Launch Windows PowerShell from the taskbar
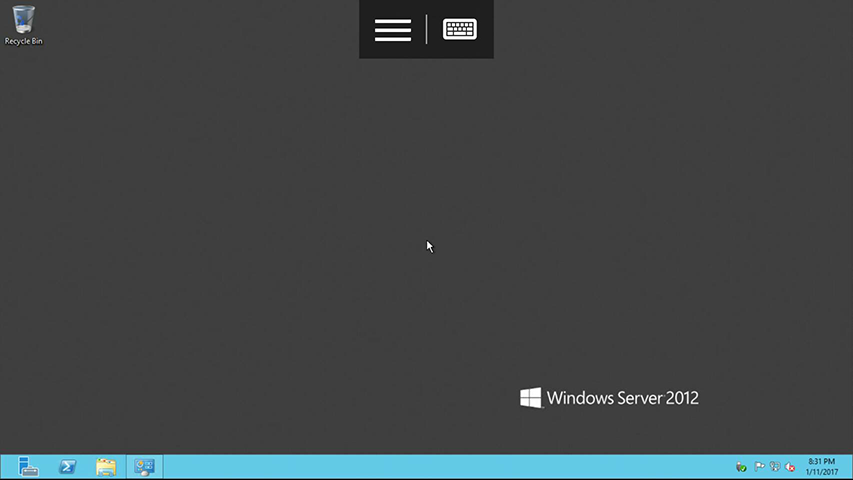The image size is (853, 480). pyautogui.click(x=67, y=467)
